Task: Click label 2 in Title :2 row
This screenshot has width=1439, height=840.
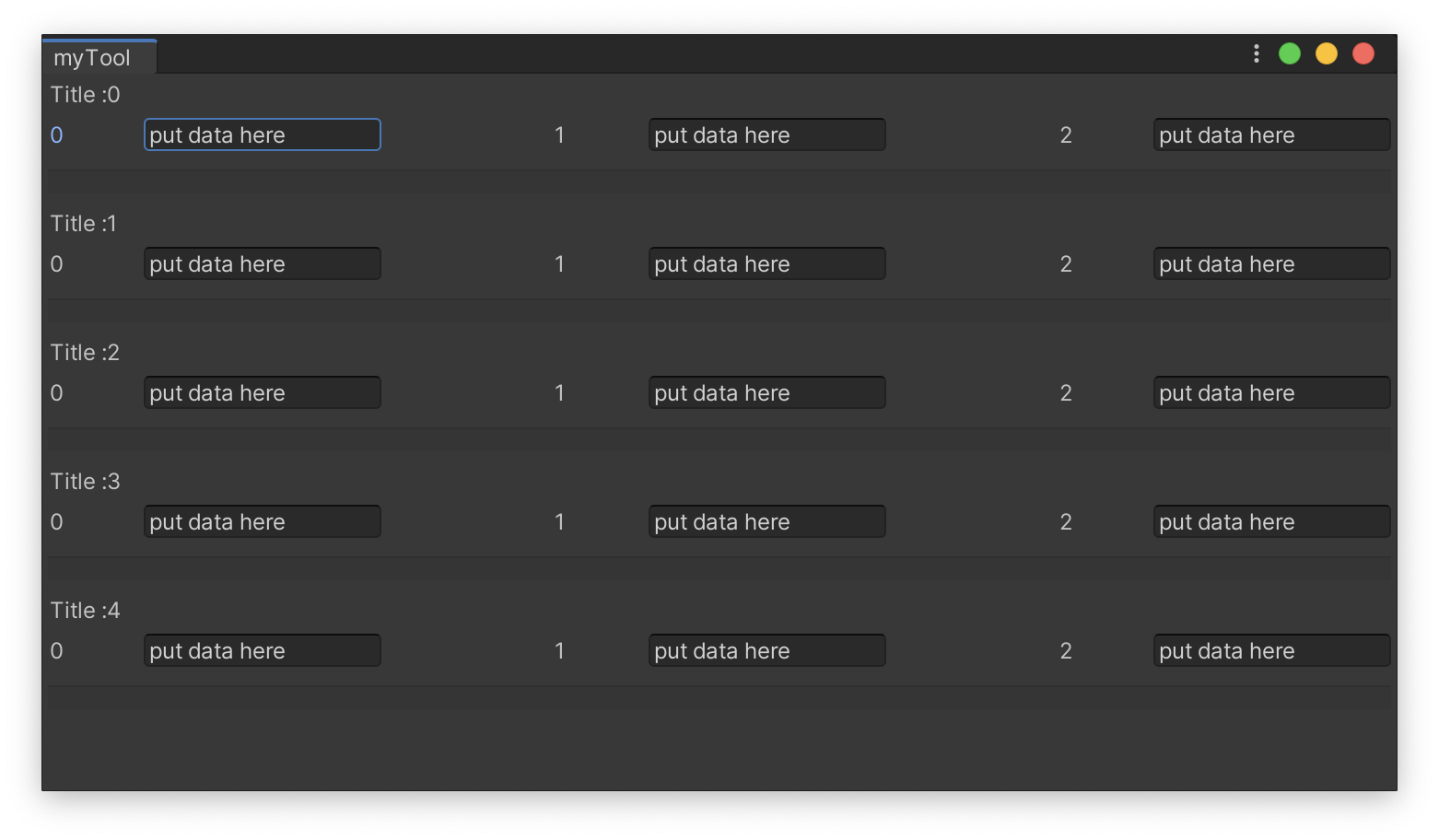Action: click(x=1066, y=393)
